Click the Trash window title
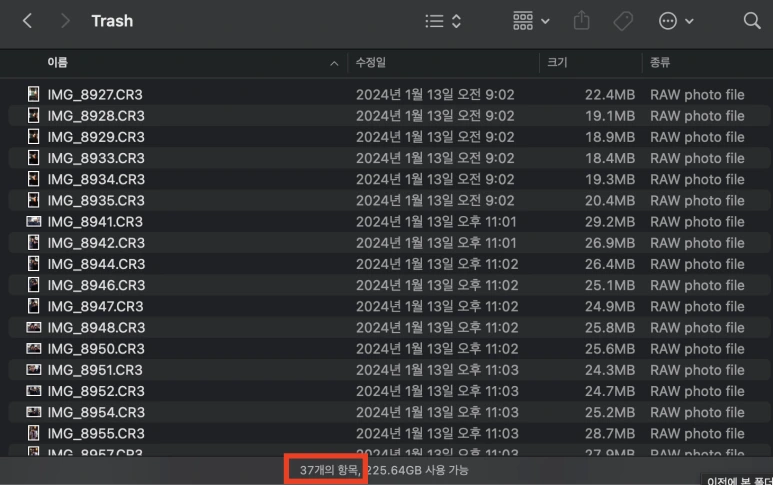Viewport: 773px width, 485px height. coord(112,21)
